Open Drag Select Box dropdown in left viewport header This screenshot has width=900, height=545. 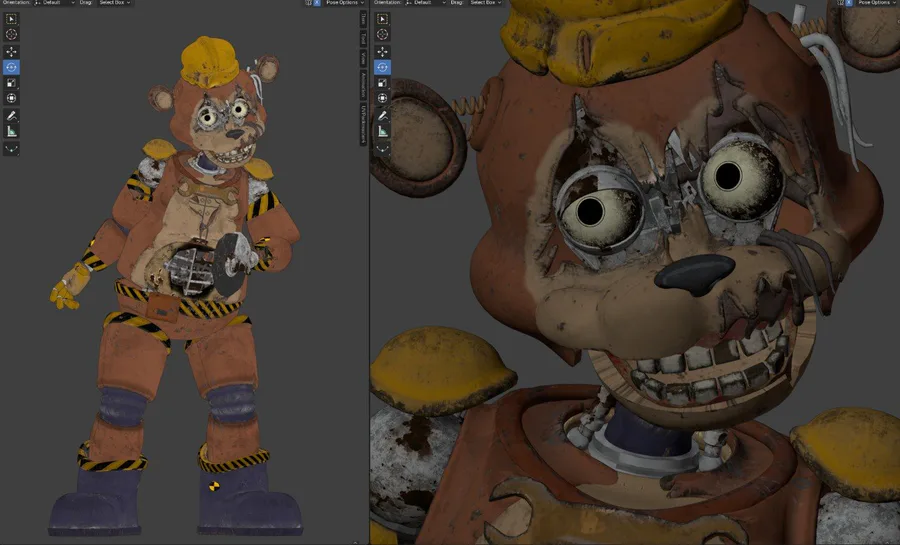coord(114,2)
